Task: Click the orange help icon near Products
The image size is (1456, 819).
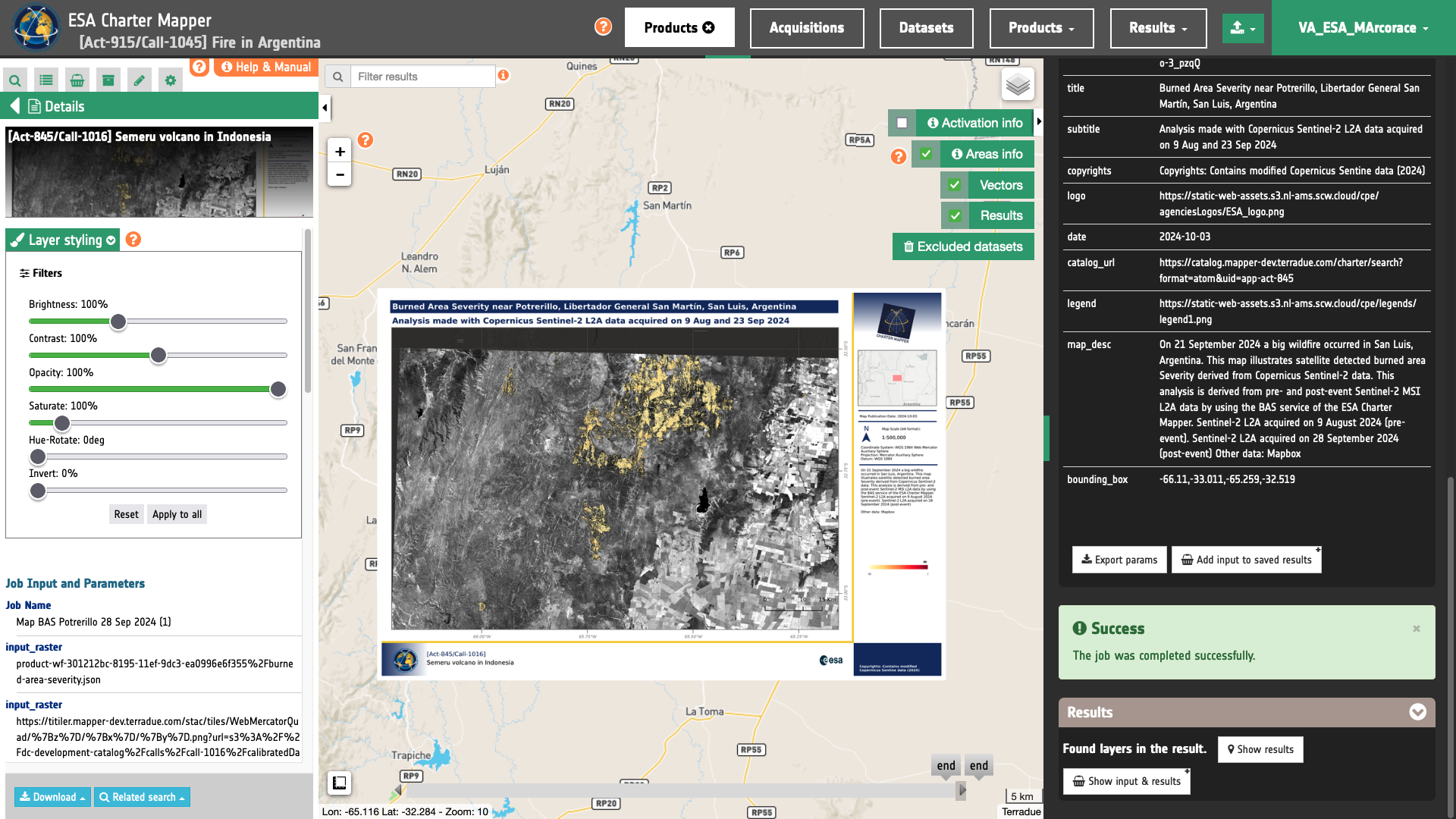Action: (x=603, y=27)
